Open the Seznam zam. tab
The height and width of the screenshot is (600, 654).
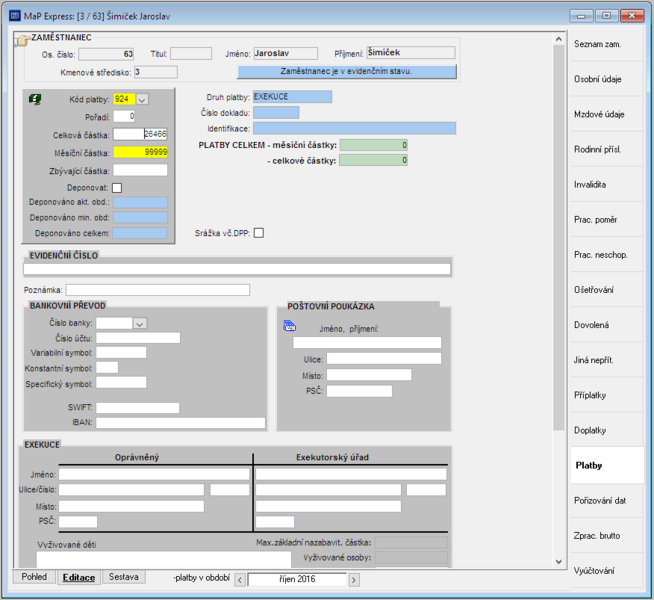coord(607,44)
